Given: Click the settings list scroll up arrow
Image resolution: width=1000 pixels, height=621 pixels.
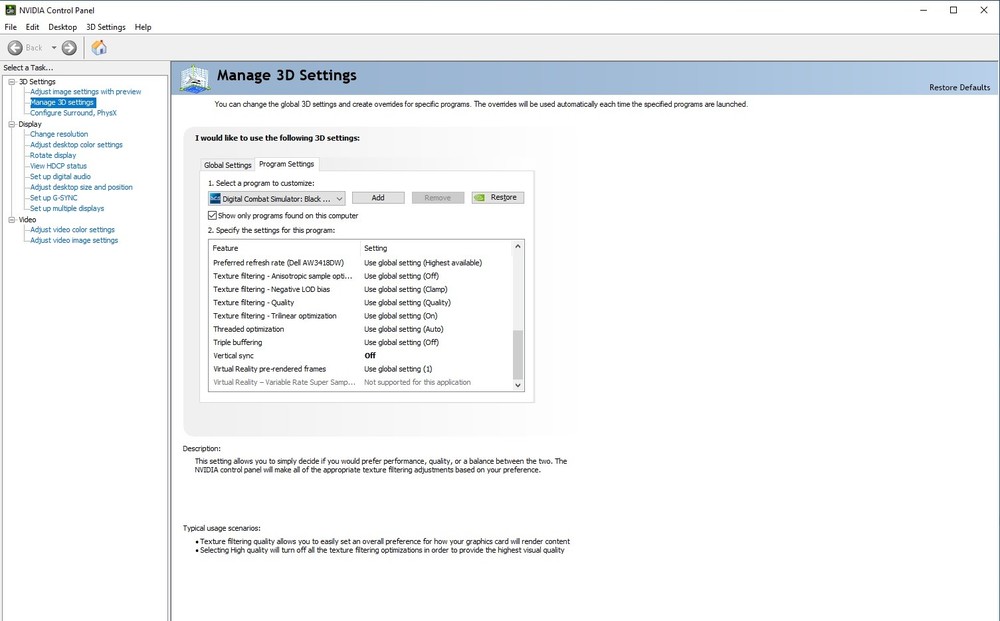Looking at the screenshot, I should tap(518, 247).
